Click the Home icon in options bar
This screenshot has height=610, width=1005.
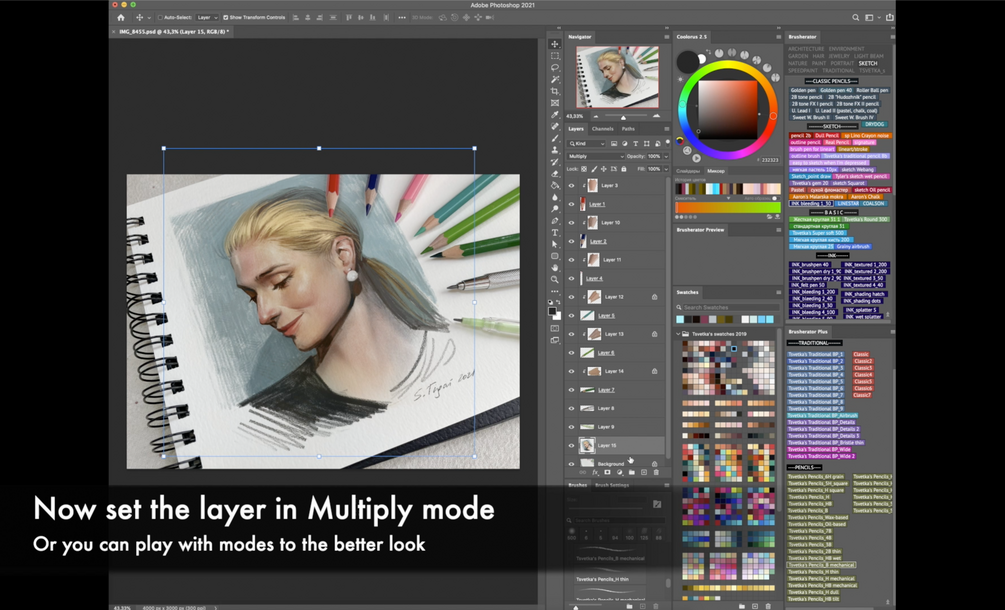tap(120, 17)
